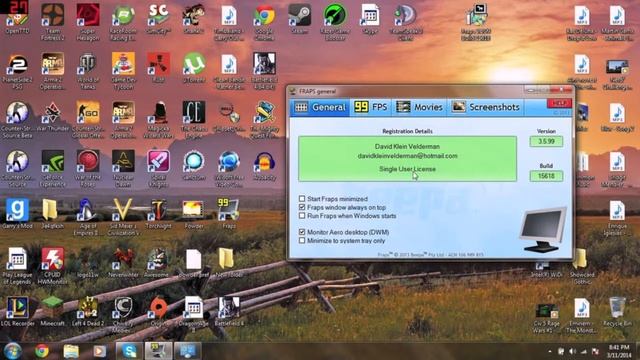Open the Rust desktop shortcut
This screenshot has width=640, height=360.
[158, 67]
